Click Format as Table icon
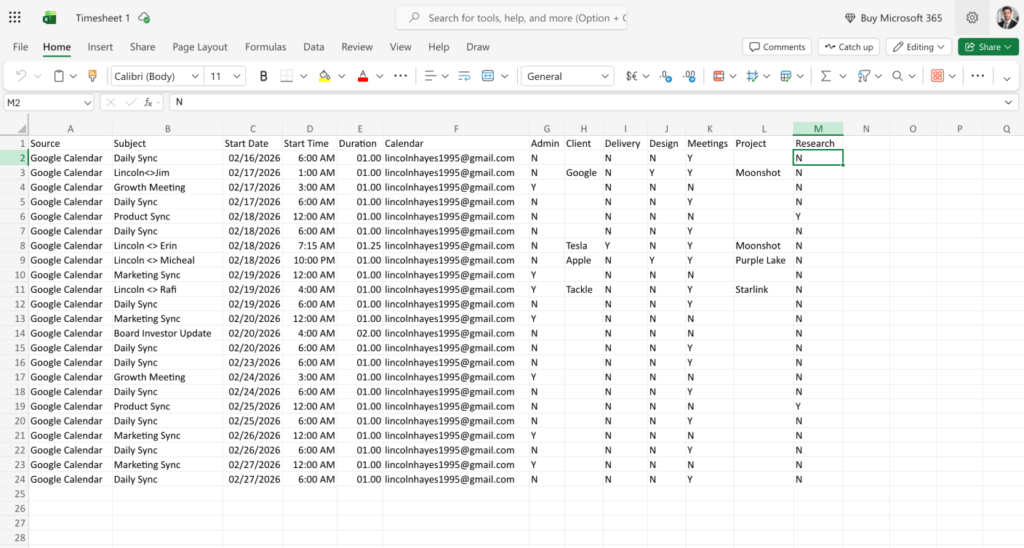 pyautogui.click(x=786, y=76)
